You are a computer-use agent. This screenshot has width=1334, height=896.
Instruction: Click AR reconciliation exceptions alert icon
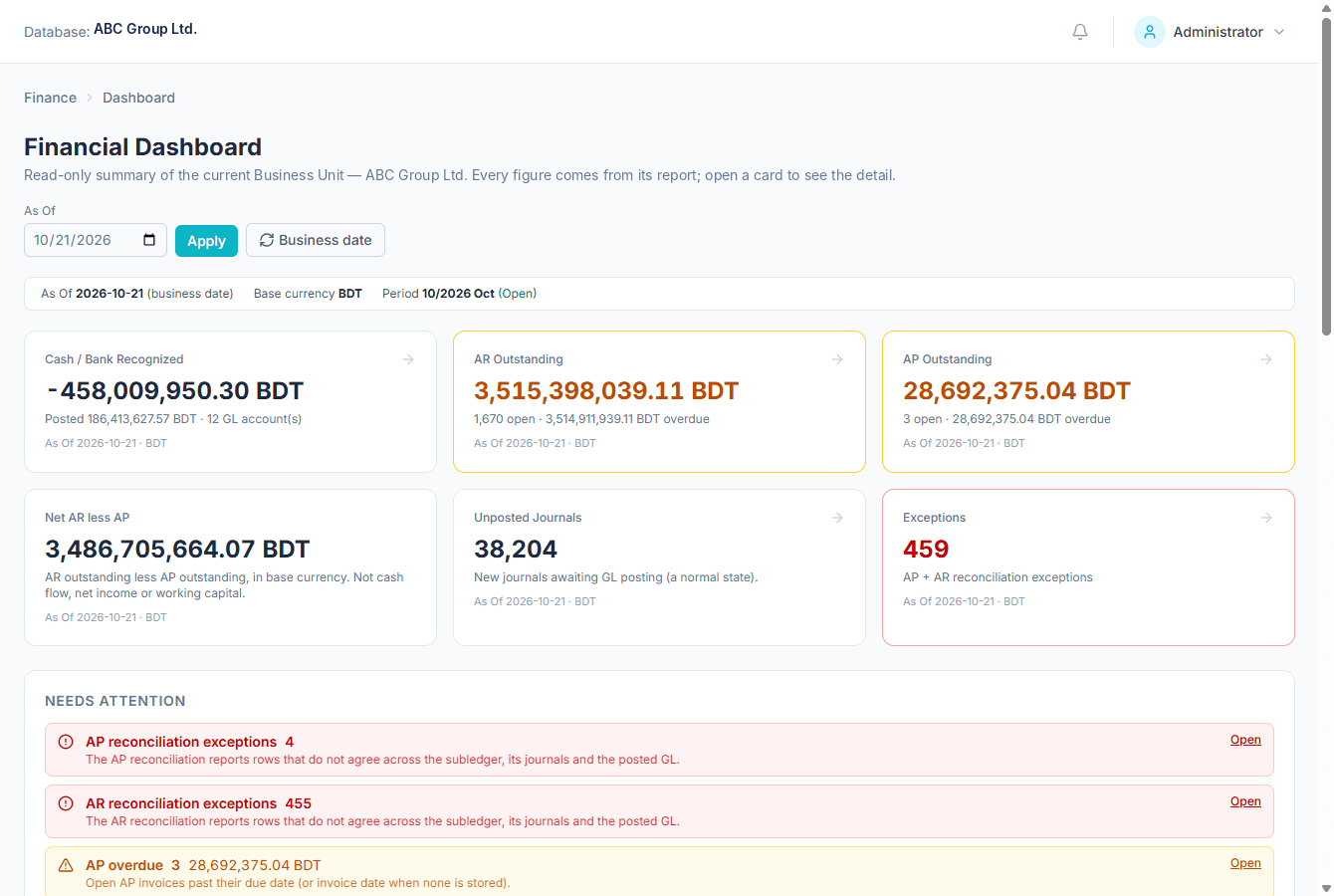pos(66,803)
